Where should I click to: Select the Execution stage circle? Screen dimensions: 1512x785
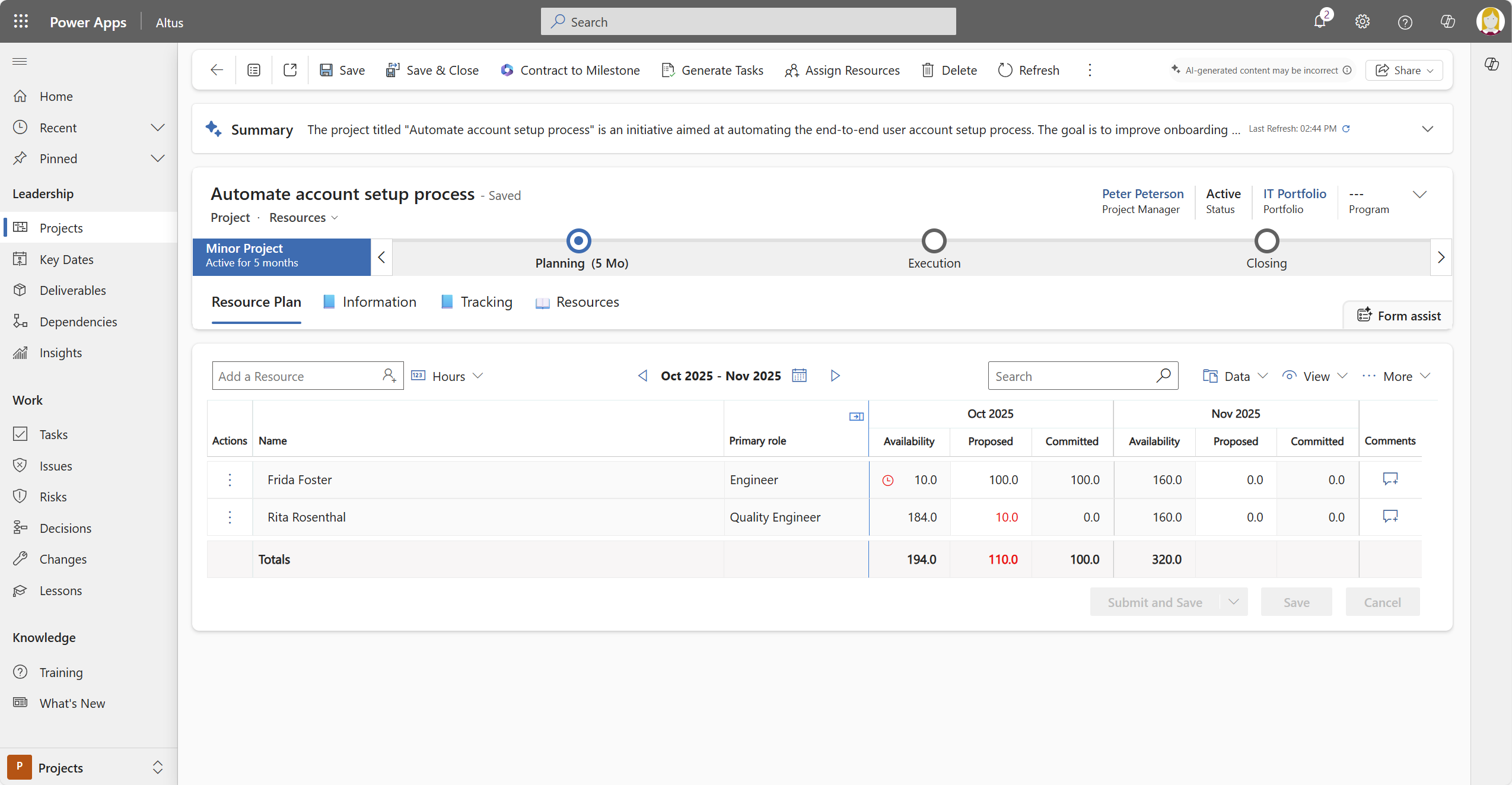pyautogui.click(x=933, y=240)
